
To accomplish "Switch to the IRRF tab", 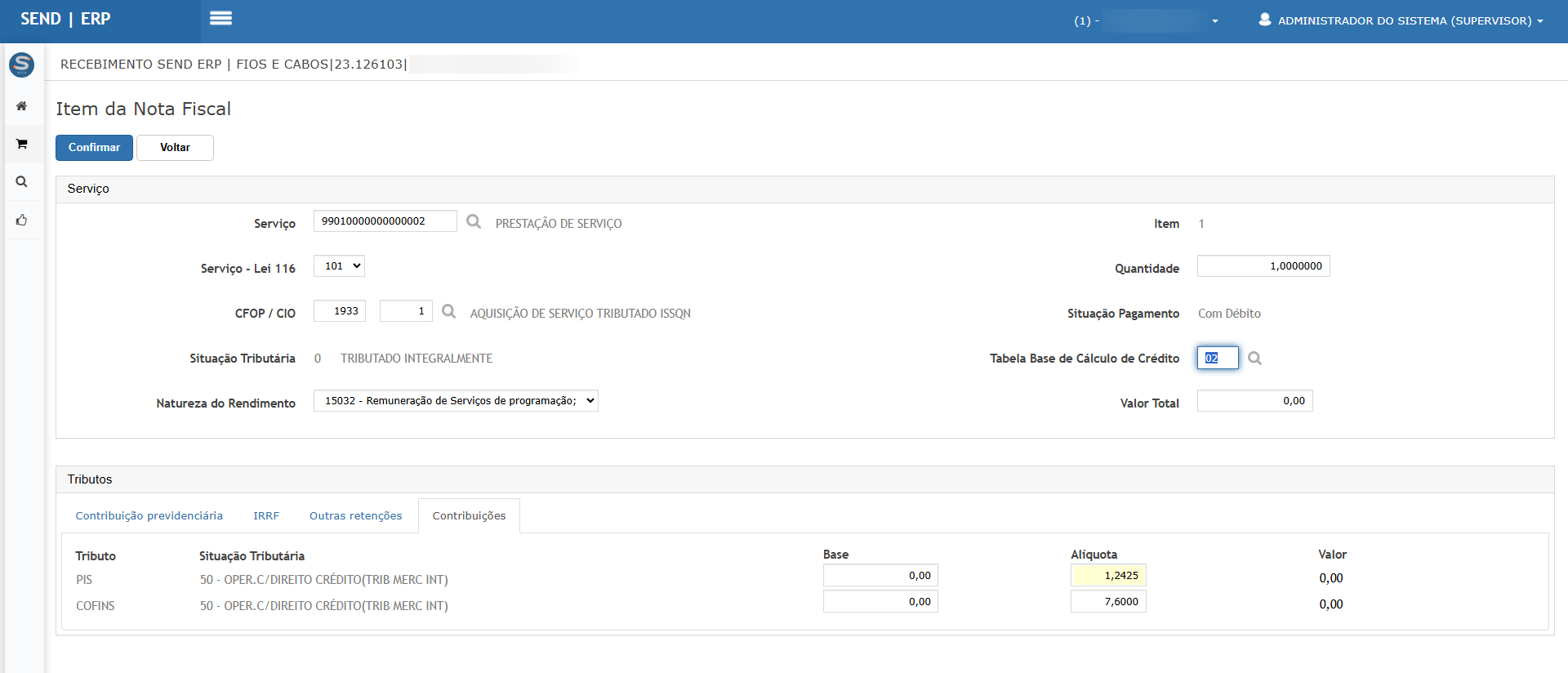I will 266,516.
